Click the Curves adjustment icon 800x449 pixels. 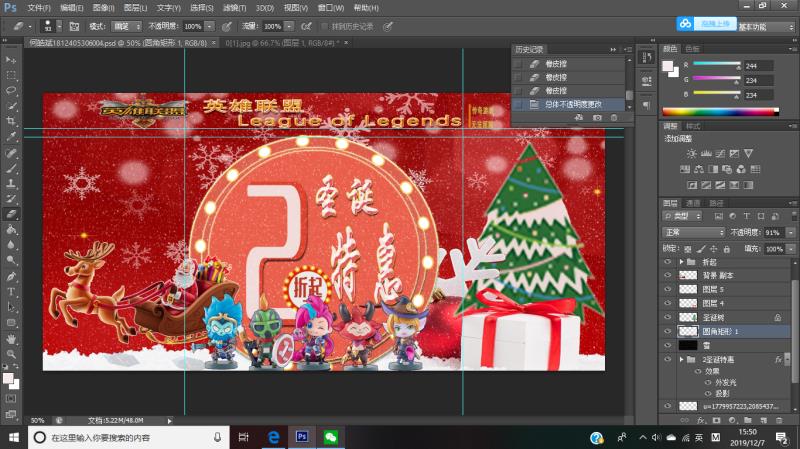click(720, 154)
